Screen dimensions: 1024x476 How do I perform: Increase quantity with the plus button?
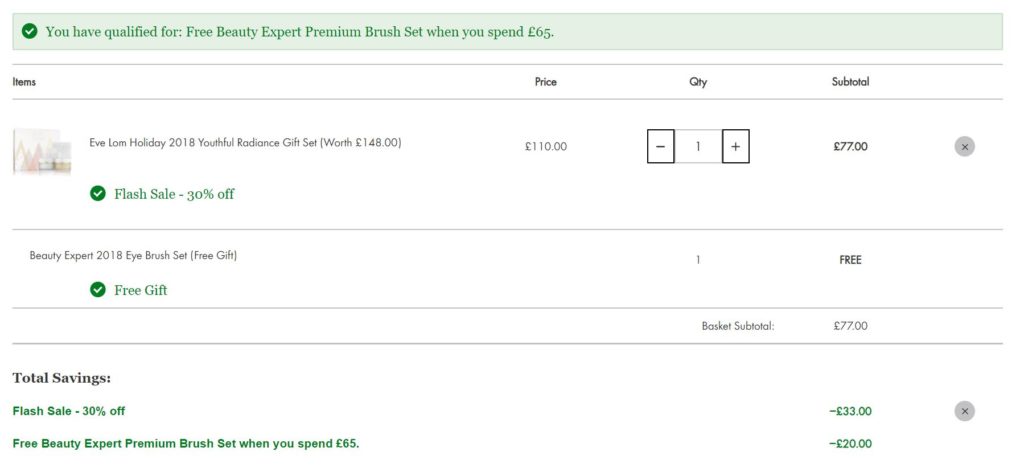tap(735, 147)
